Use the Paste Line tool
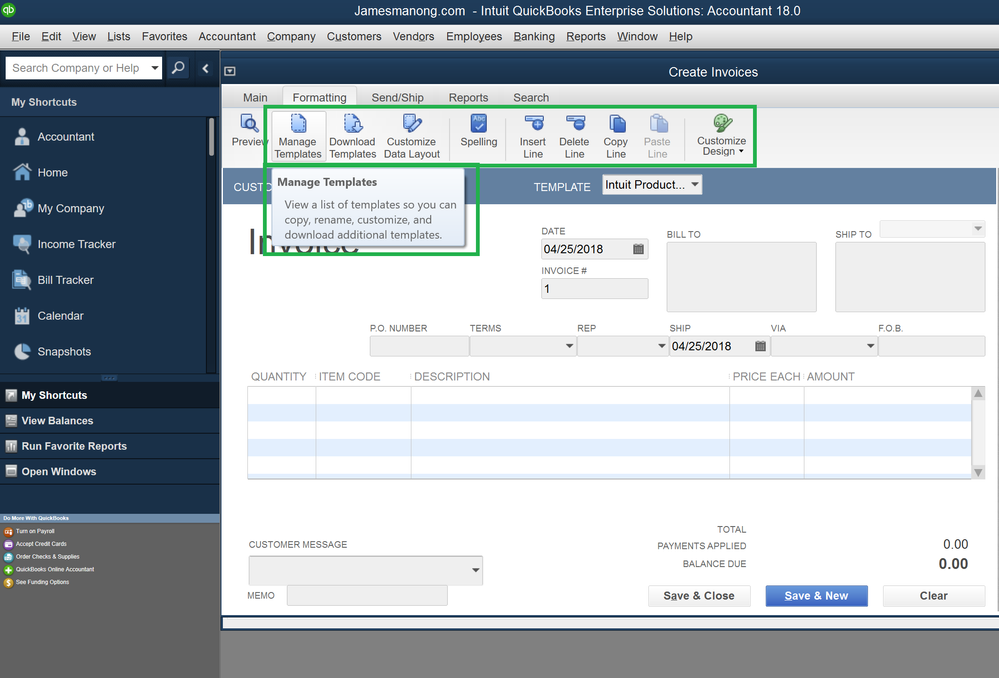999x678 pixels. click(657, 133)
